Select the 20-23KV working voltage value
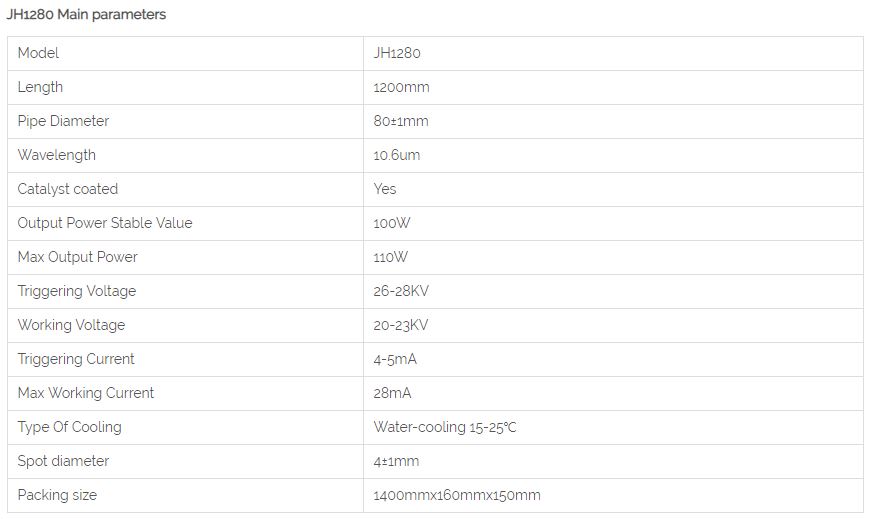The width and height of the screenshot is (870, 519). coord(401,325)
